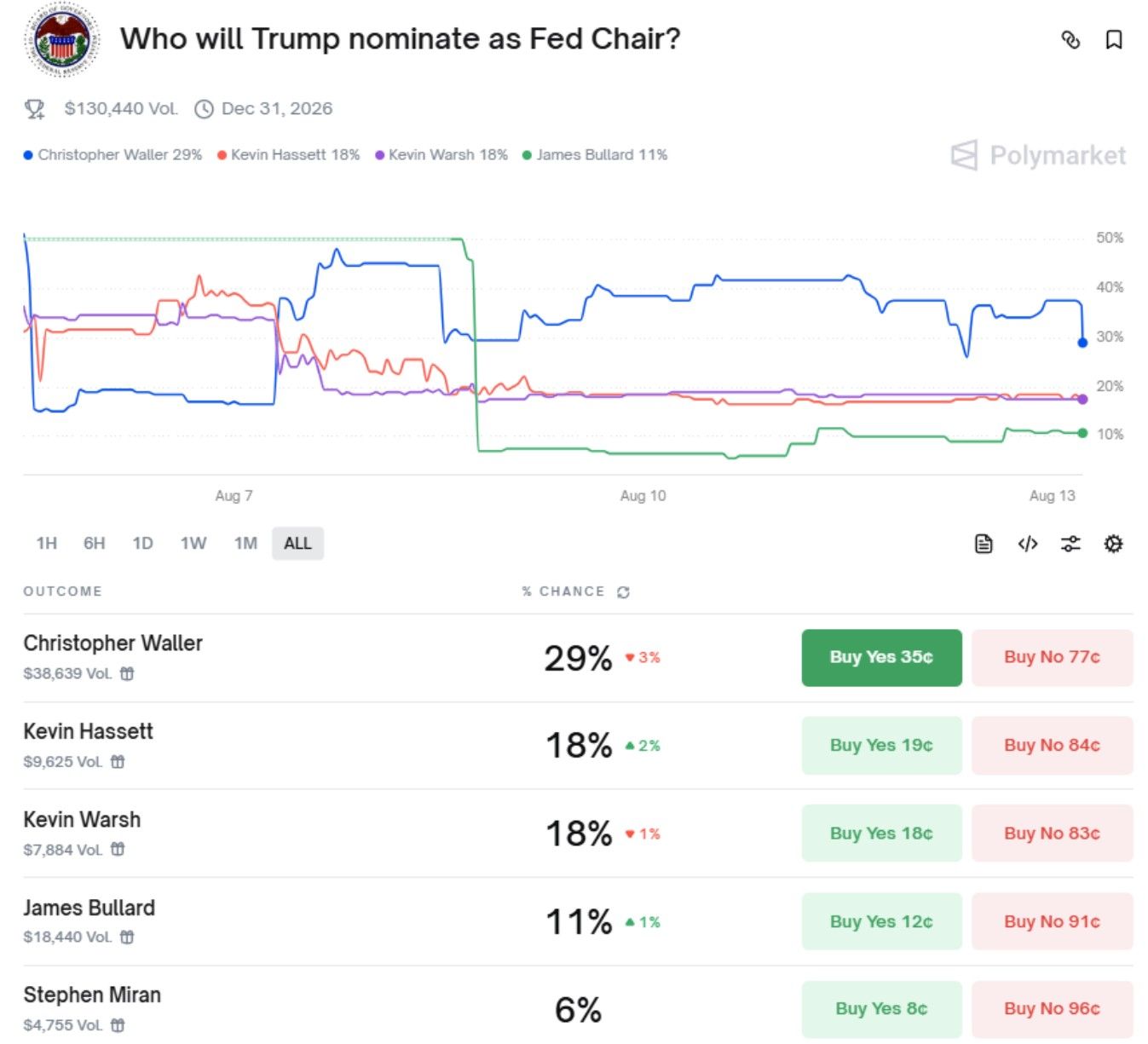Click the trophy icon beside the volume
The image size is (1148, 1044).
34,108
